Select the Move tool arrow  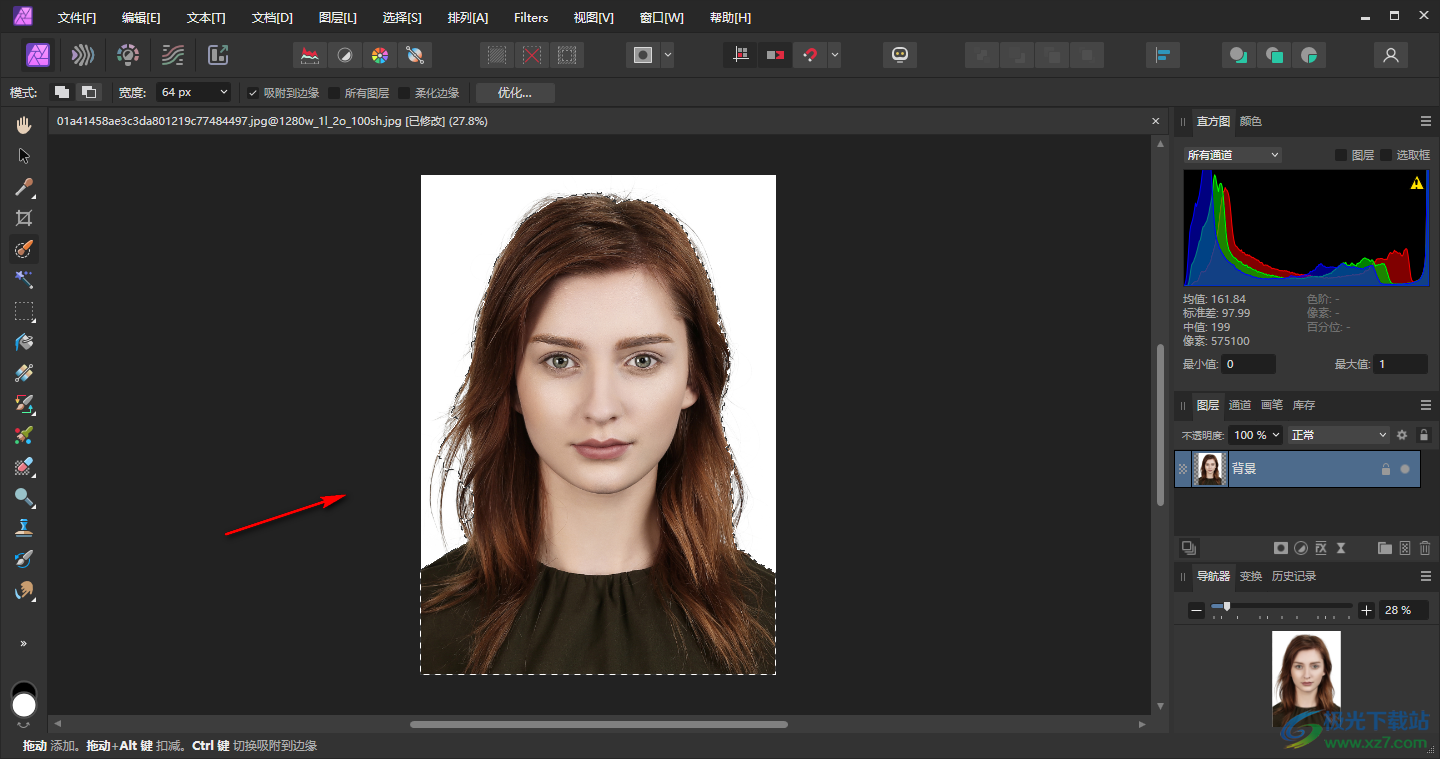(24, 156)
